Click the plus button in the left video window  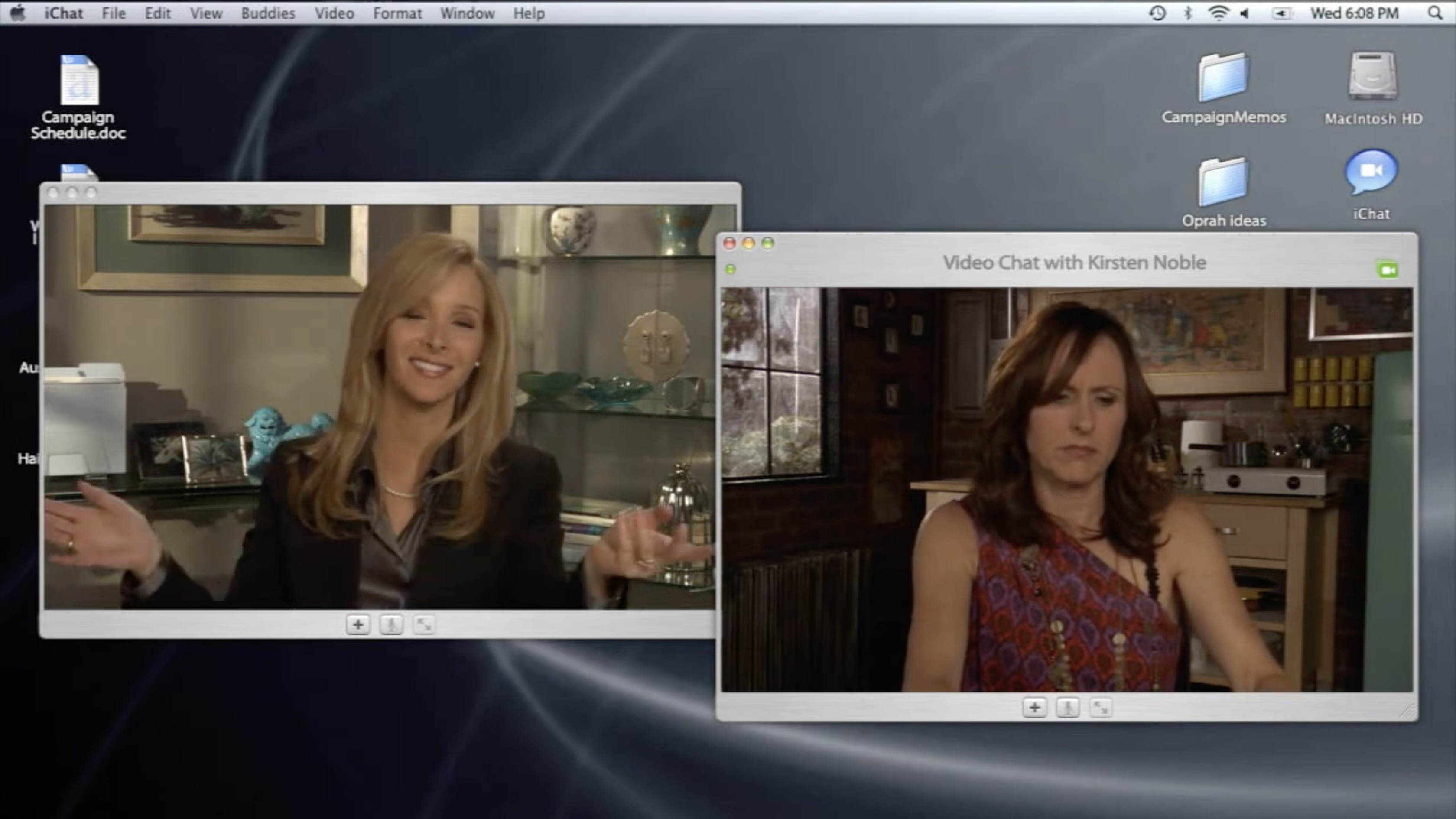(358, 624)
